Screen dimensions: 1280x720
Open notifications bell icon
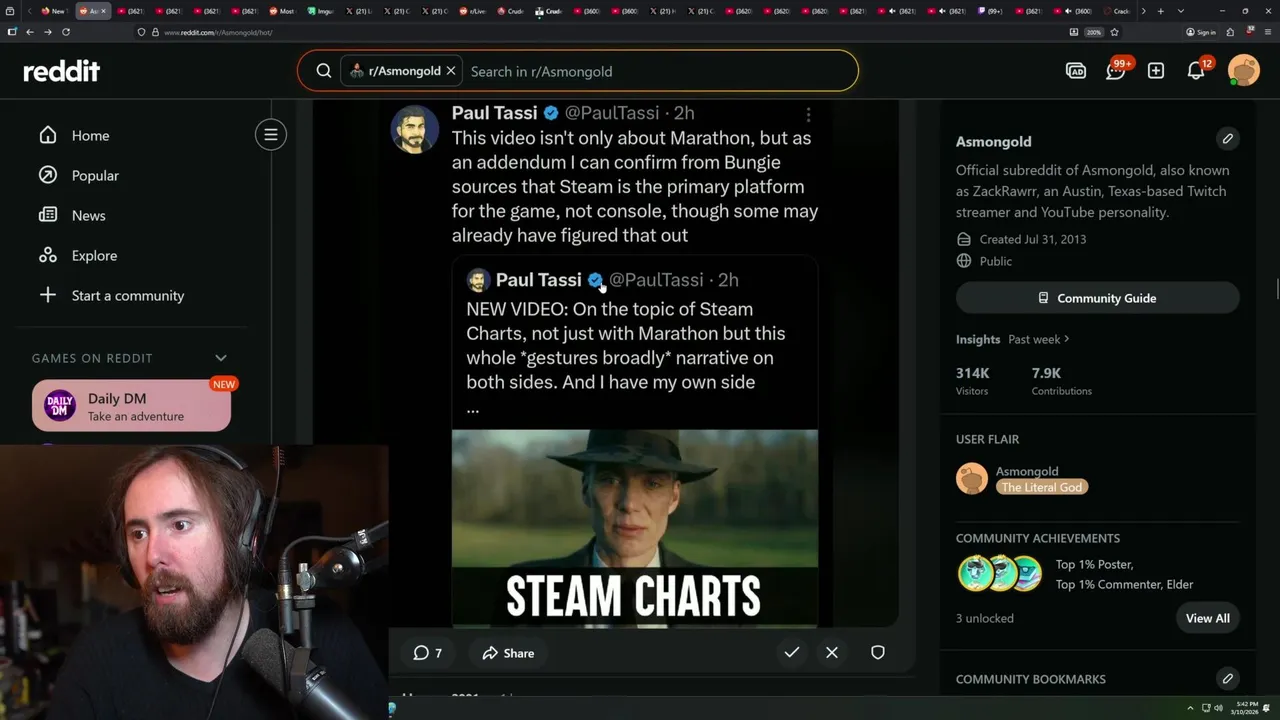point(1197,70)
